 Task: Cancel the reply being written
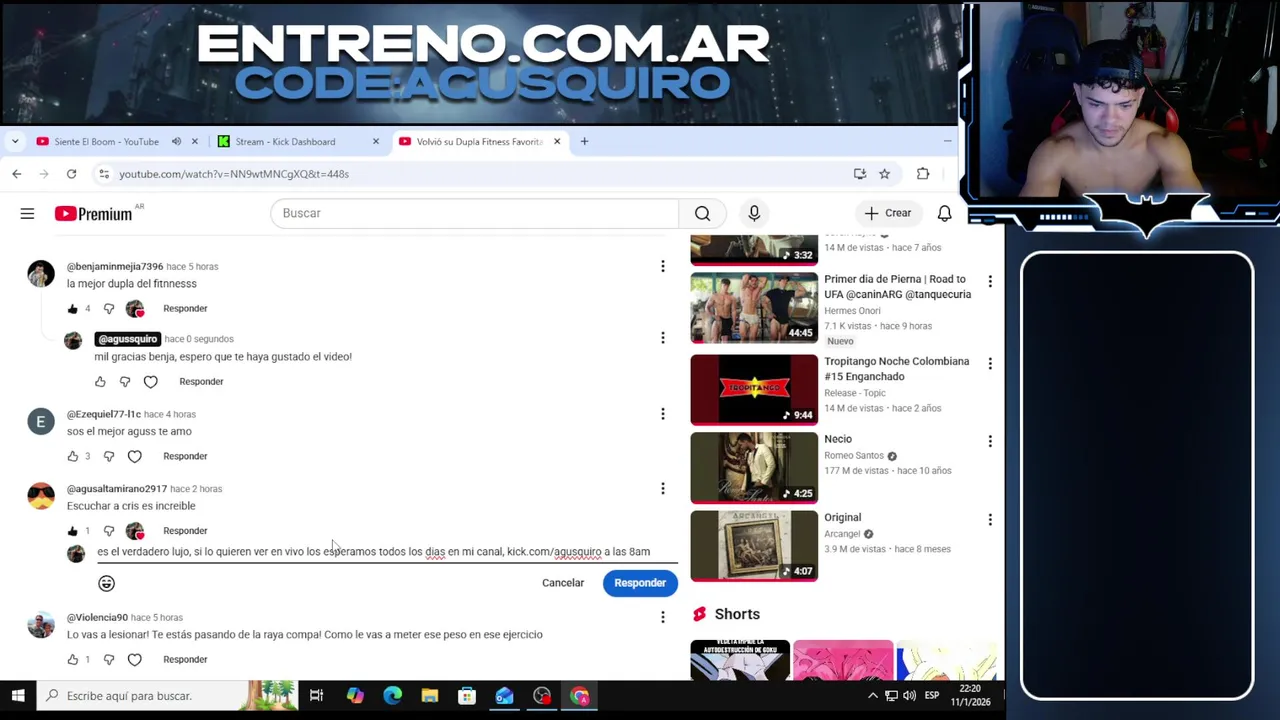[563, 583]
